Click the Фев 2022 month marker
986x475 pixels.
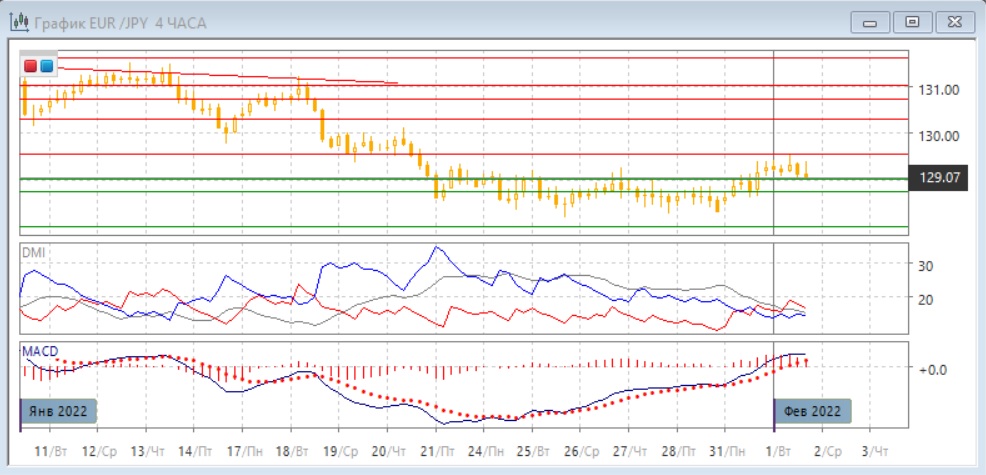tap(814, 412)
